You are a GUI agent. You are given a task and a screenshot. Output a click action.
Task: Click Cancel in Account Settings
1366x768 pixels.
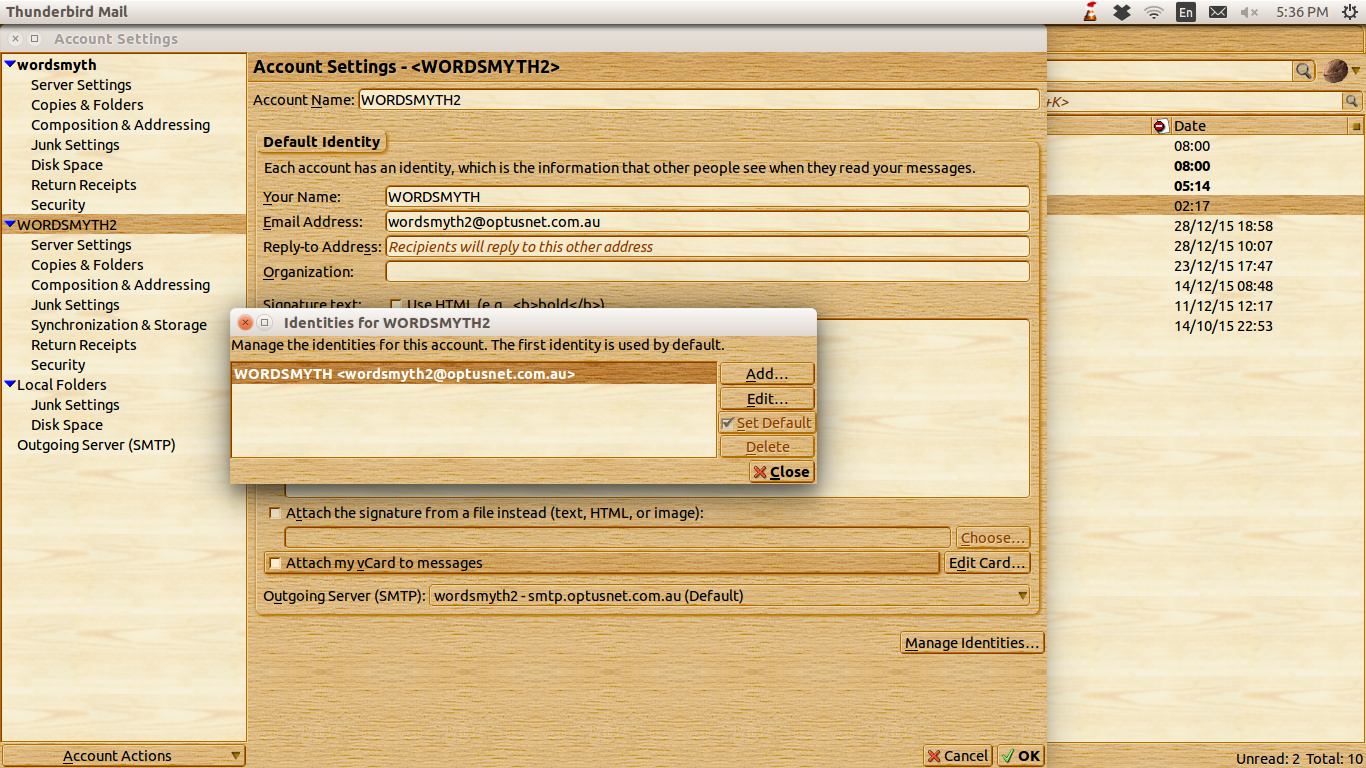(x=957, y=756)
